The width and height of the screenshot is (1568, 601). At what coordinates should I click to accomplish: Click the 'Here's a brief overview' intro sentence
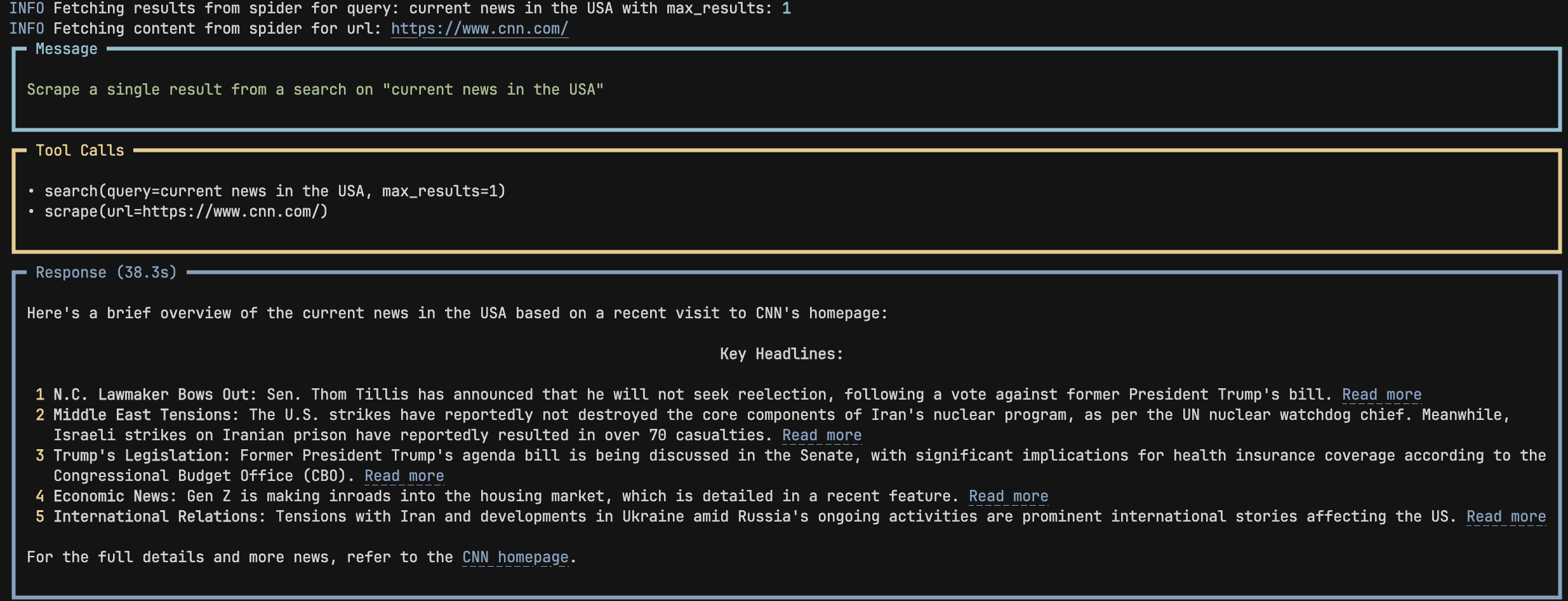[x=457, y=313]
